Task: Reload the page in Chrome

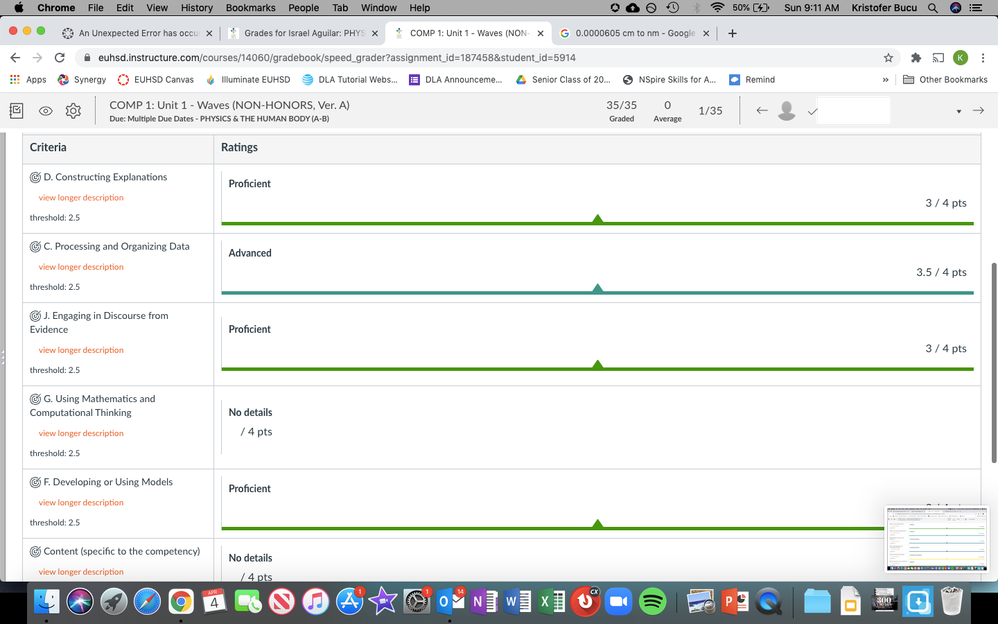Action: 60,58
